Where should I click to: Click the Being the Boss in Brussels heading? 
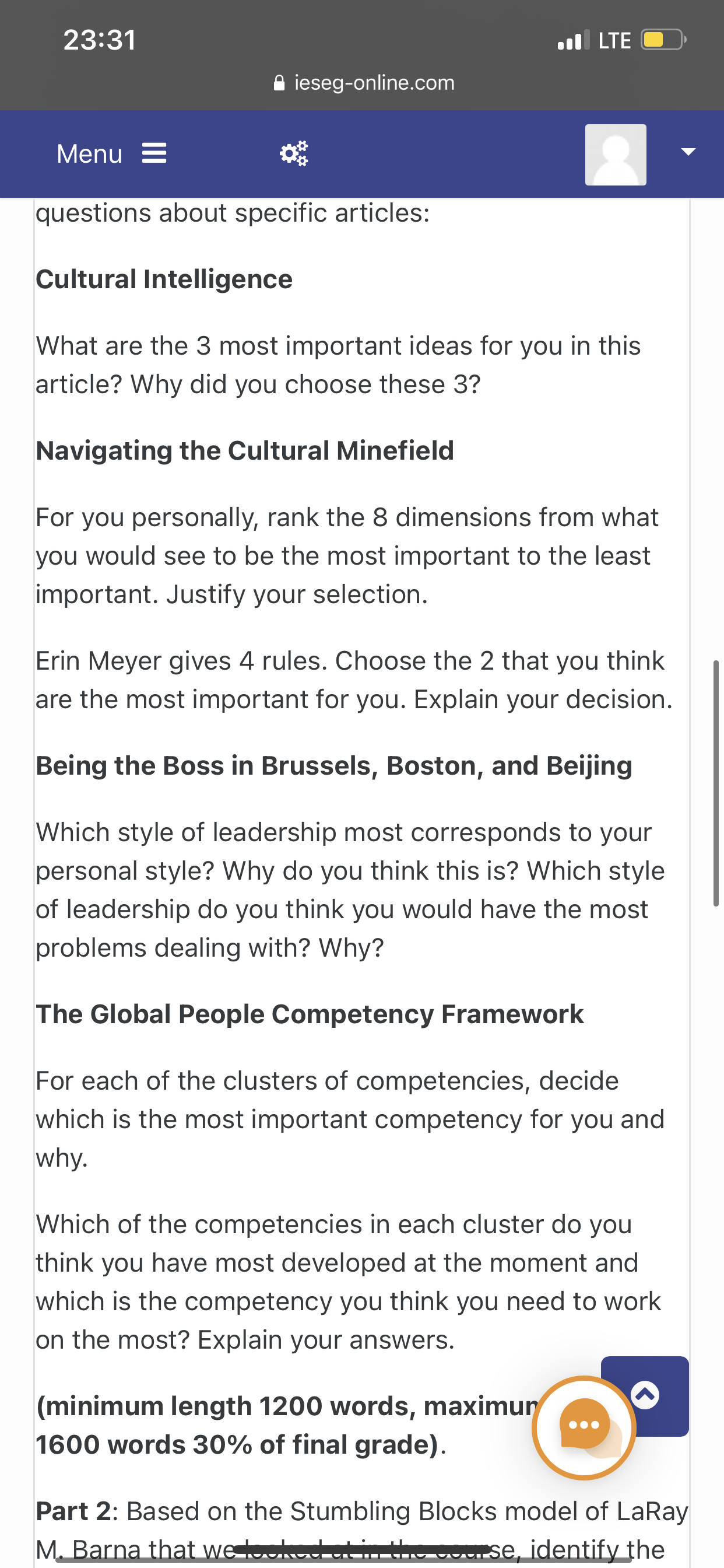[334, 766]
